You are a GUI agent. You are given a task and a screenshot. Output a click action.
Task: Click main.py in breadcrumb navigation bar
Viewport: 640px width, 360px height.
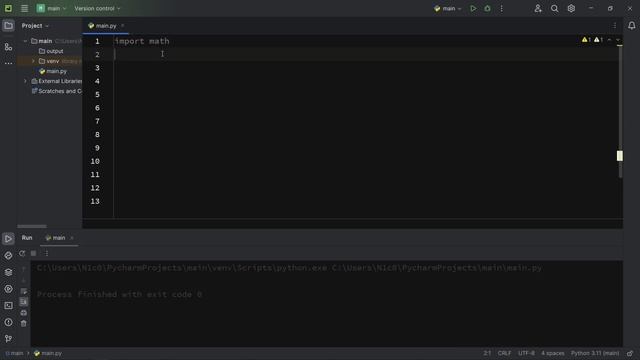[48, 353]
